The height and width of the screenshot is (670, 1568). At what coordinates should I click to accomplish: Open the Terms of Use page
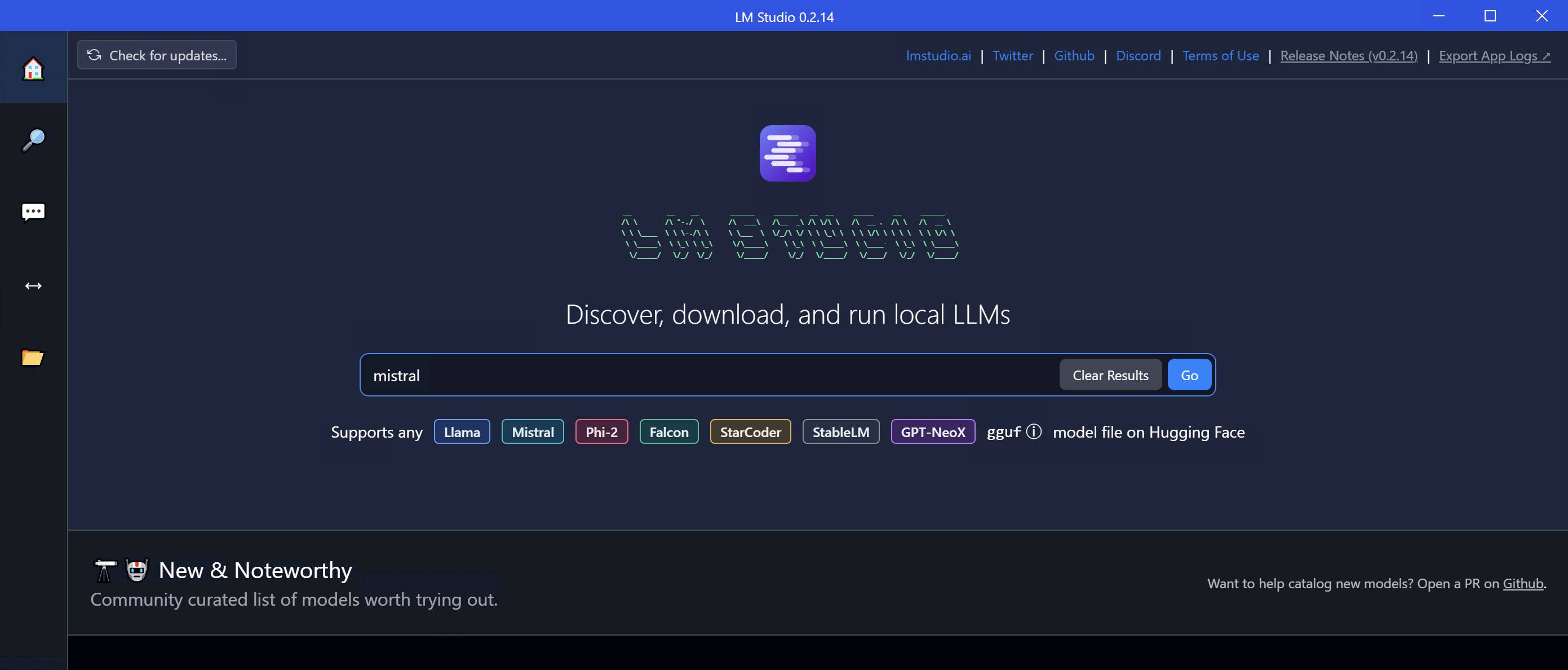coord(1220,55)
